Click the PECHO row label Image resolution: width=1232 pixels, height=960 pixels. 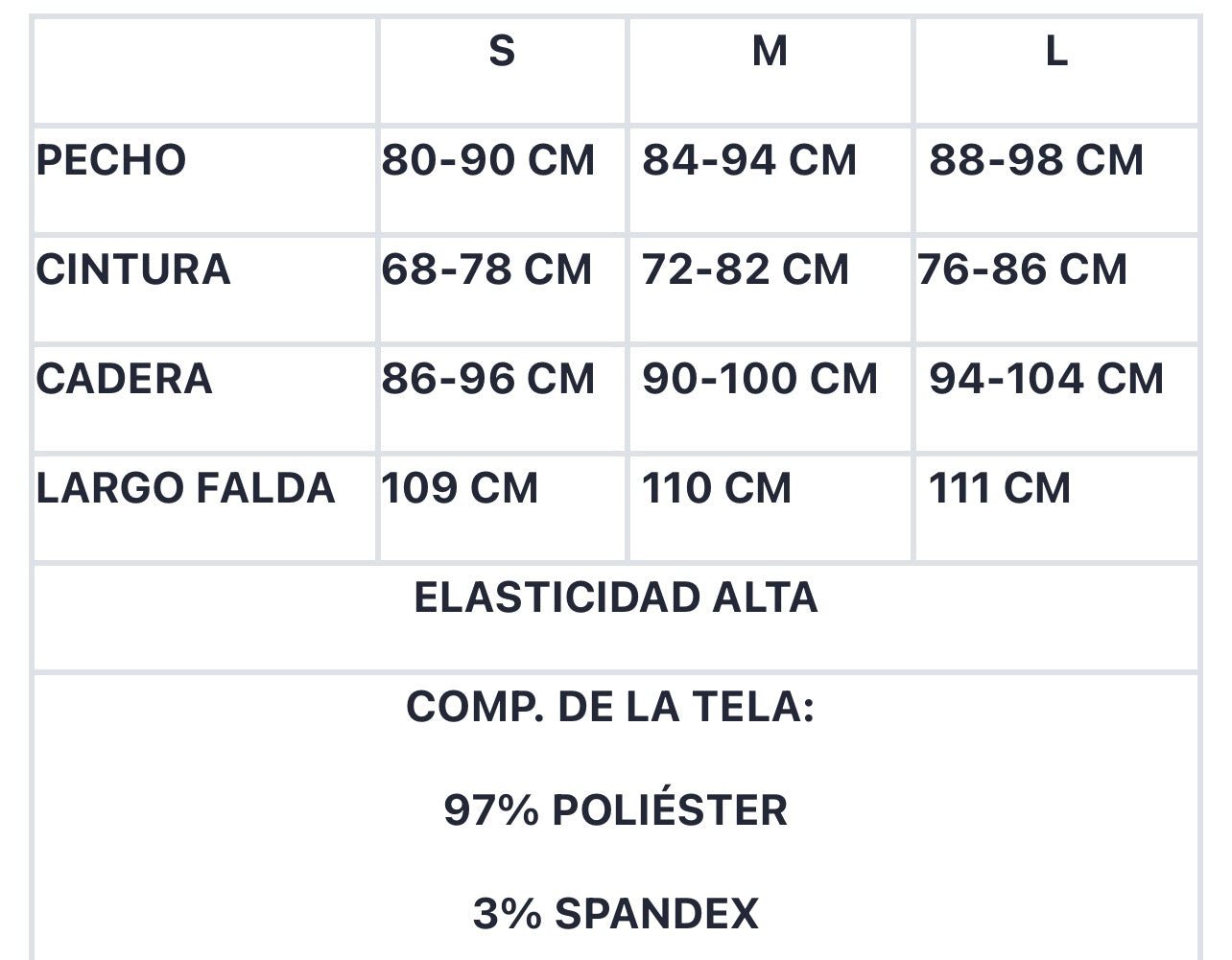coord(110,160)
